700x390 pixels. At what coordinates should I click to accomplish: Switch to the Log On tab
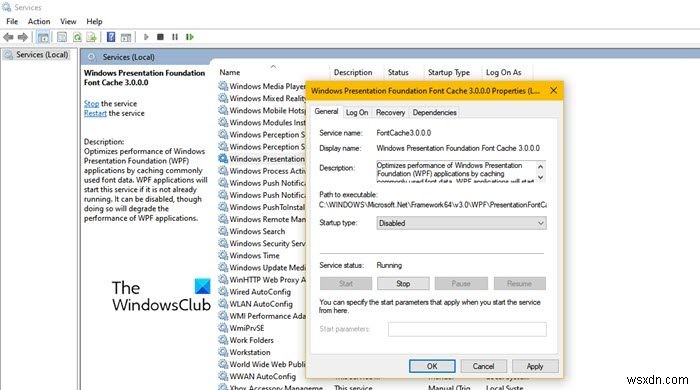(357, 112)
